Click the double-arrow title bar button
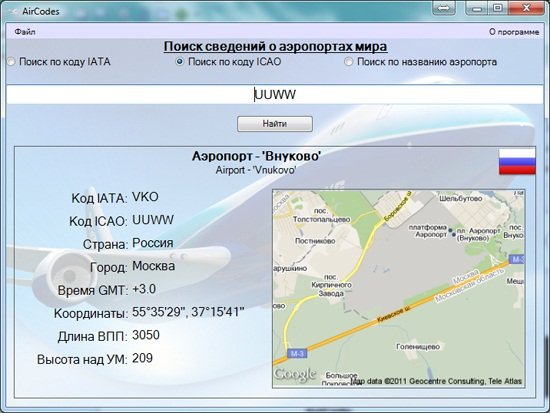The width and height of the screenshot is (550, 413). [x=444, y=8]
